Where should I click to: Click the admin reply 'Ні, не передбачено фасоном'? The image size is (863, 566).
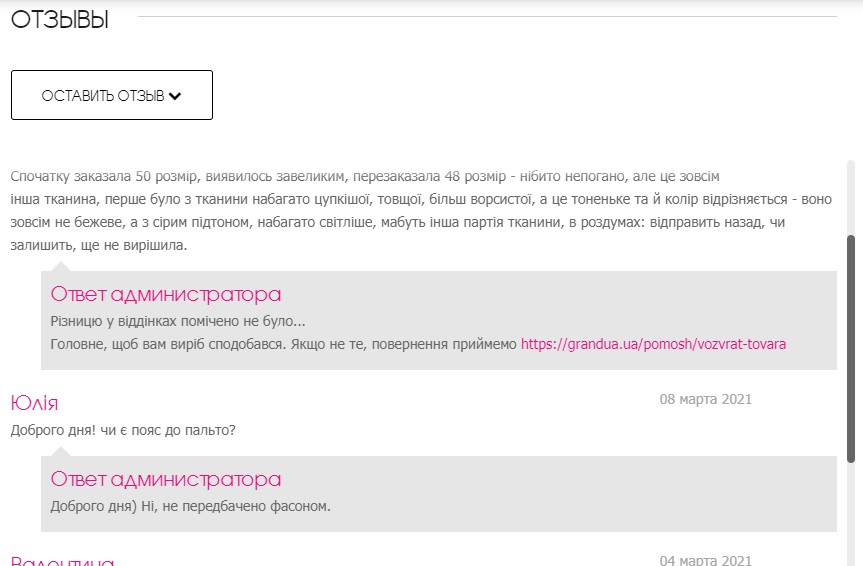[190, 506]
